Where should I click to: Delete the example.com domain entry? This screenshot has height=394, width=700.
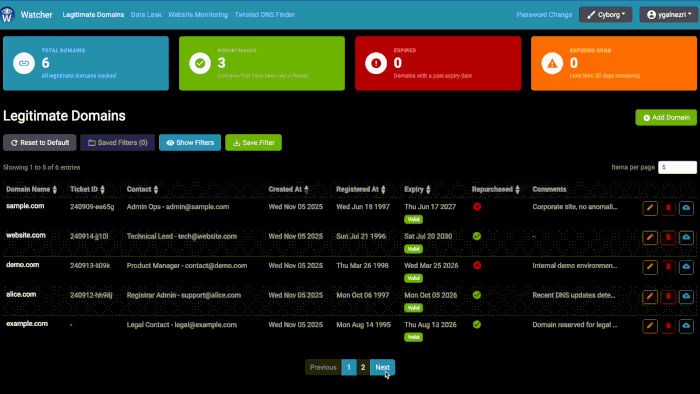668,326
